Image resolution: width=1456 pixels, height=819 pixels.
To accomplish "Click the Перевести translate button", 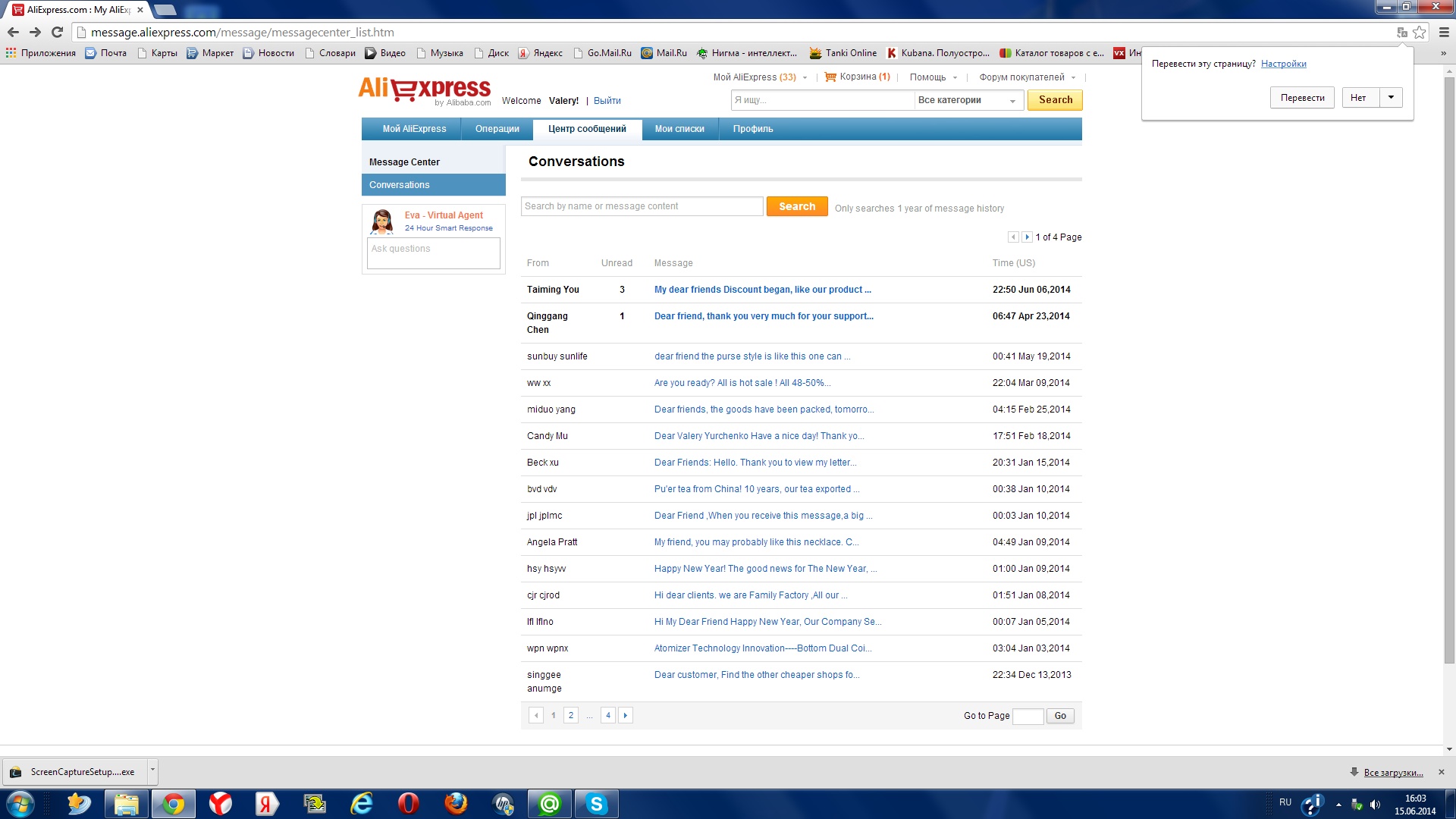I will coord(1302,98).
